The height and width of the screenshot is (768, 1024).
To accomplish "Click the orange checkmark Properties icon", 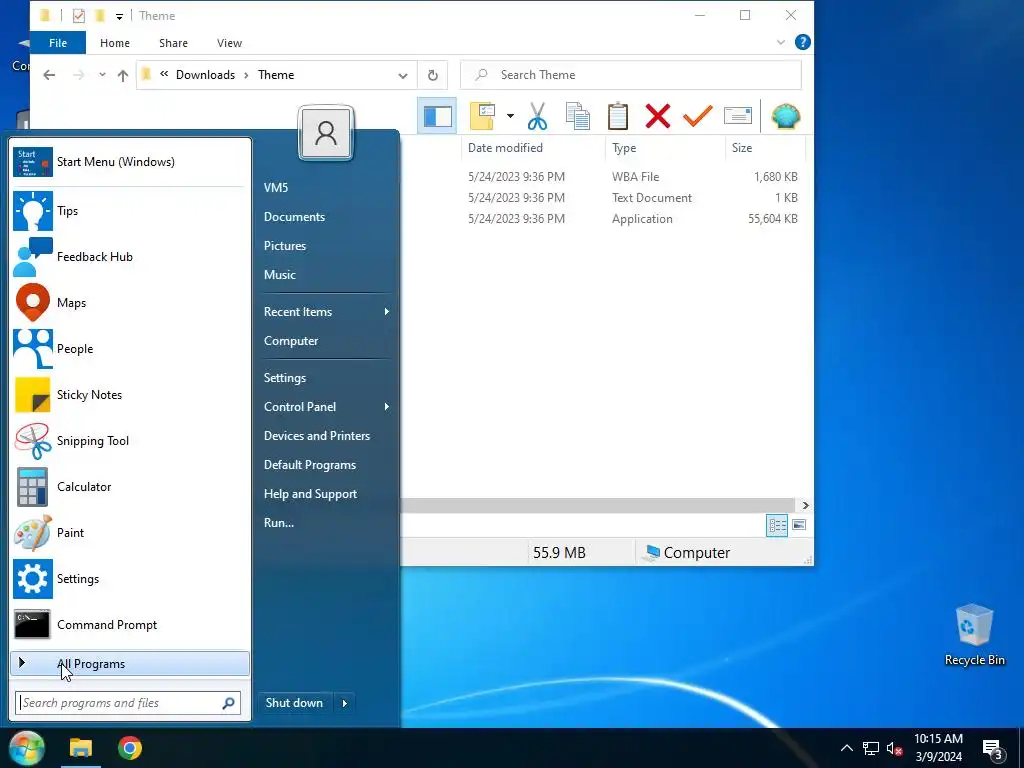I will coord(697,116).
